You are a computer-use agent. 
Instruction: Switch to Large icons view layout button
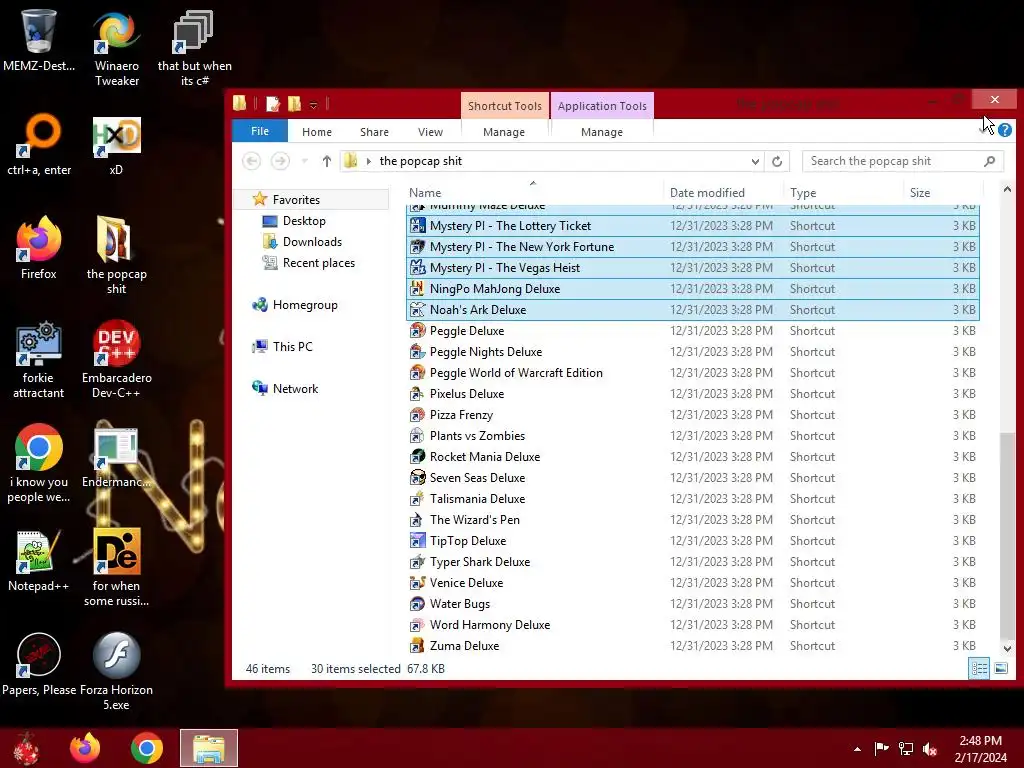(1000, 668)
